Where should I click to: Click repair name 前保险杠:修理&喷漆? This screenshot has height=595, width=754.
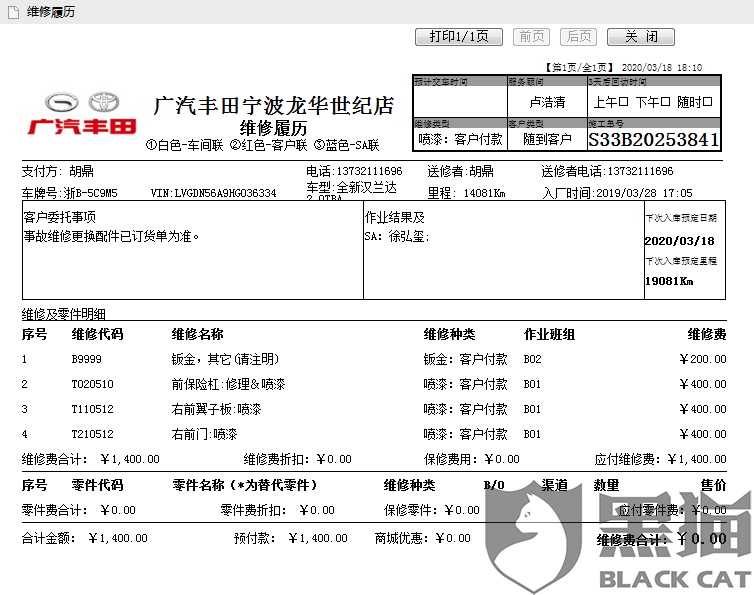[x=228, y=384]
